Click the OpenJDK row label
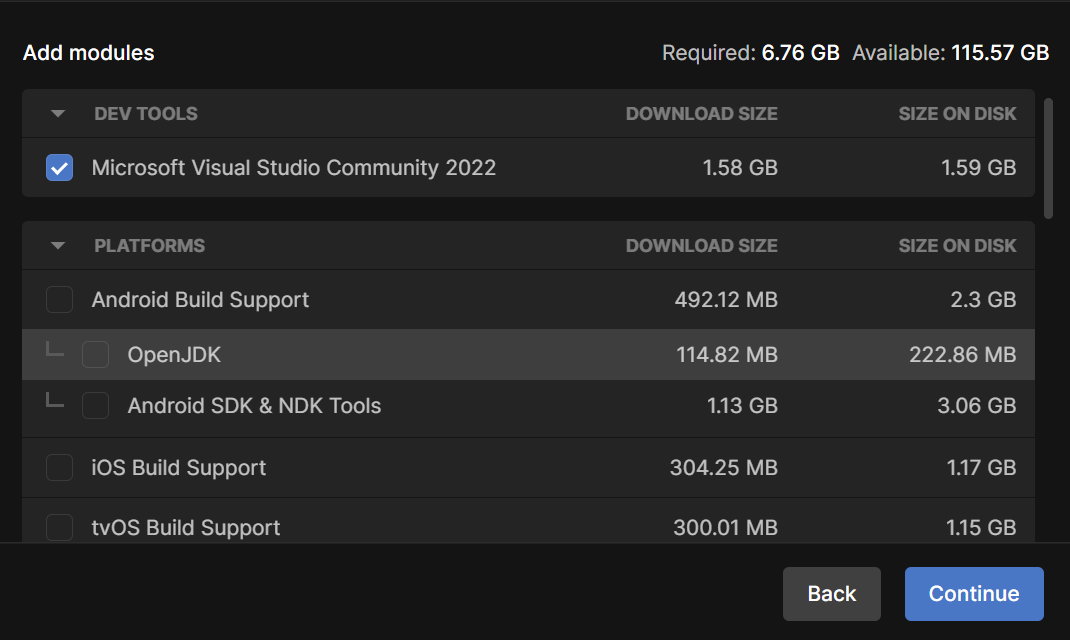1070x640 pixels. pos(174,355)
